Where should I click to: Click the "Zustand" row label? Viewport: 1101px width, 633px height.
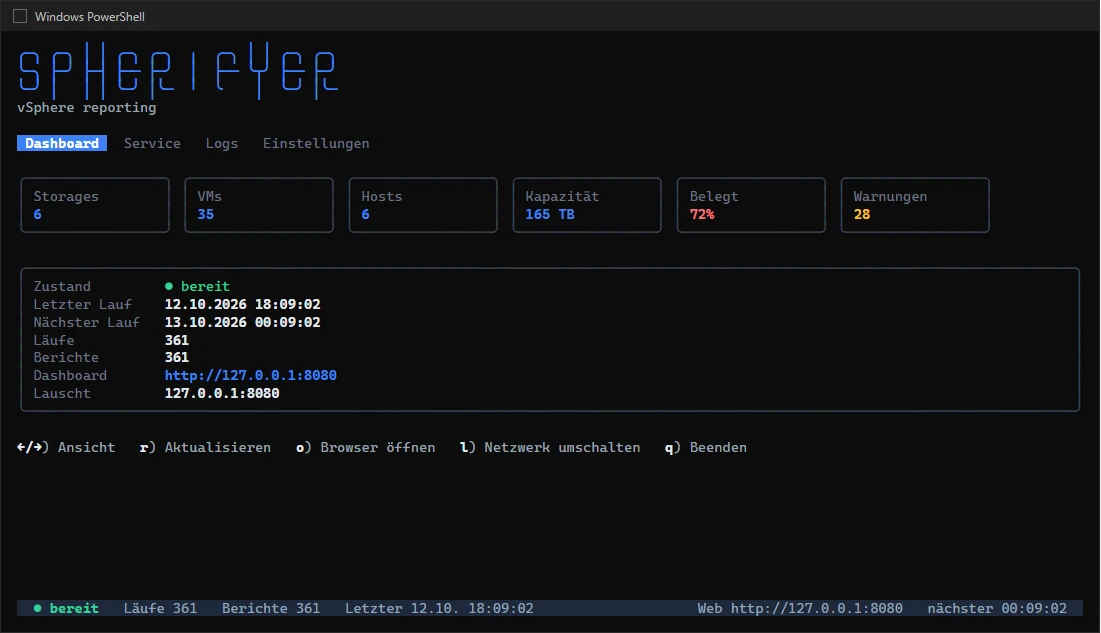pyautogui.click(x=62, y=286)
